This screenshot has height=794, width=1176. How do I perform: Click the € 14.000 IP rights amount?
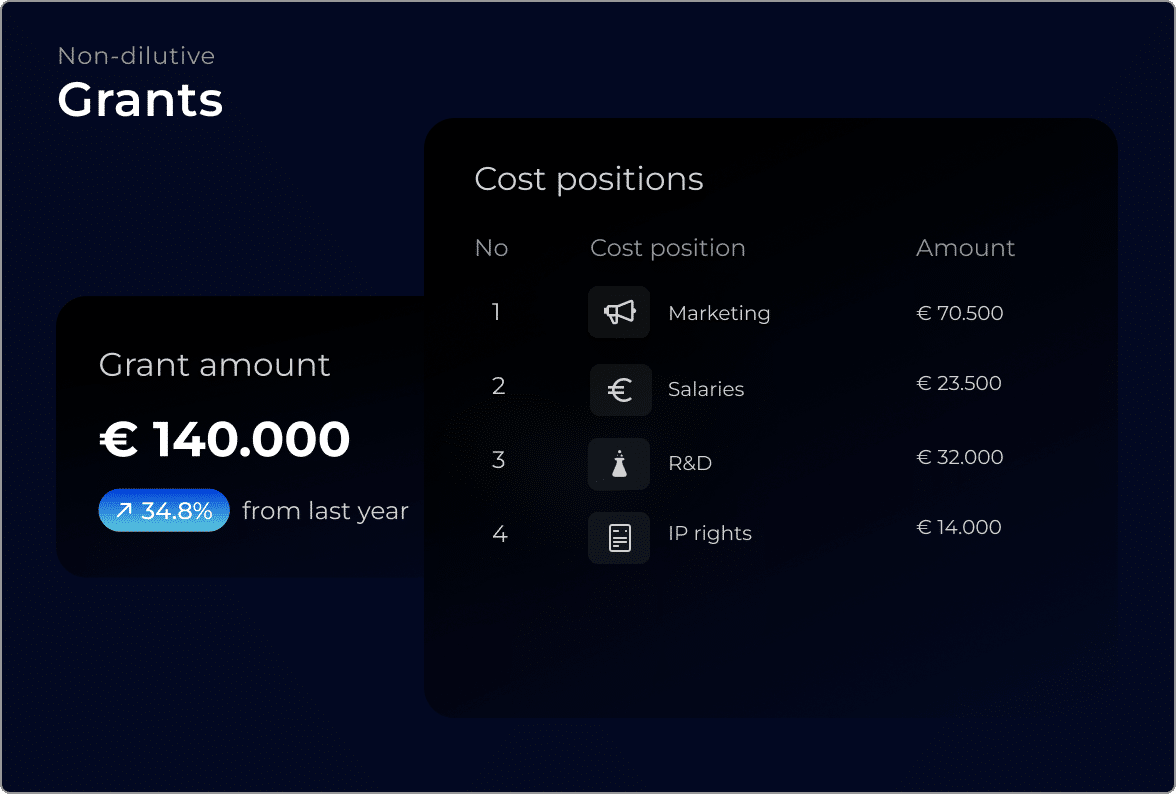click(x=959, y=527)
